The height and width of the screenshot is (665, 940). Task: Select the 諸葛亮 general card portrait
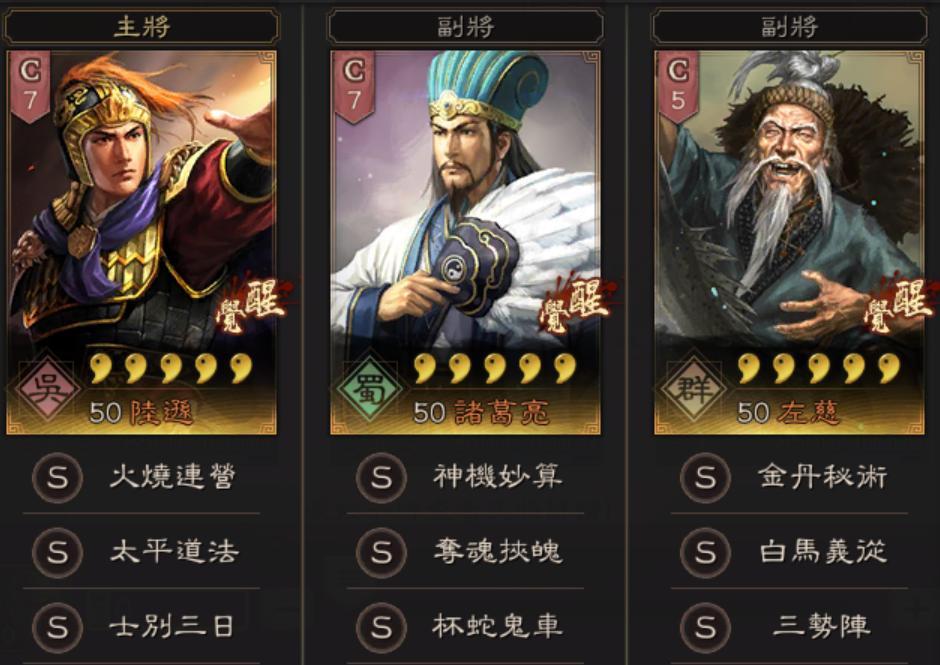click(x=465, y=242)
